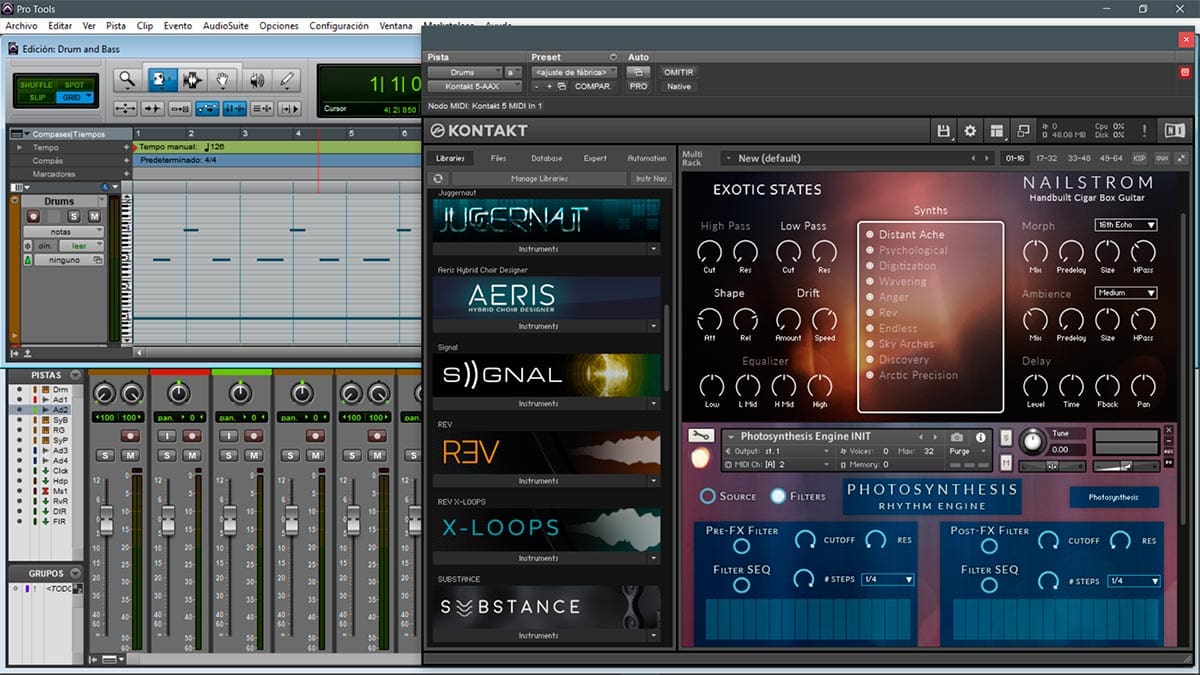This screenshot has height=675, width=1200.
Task: Click previous multi arrow next to New (default)
Action: coord(973,158)
